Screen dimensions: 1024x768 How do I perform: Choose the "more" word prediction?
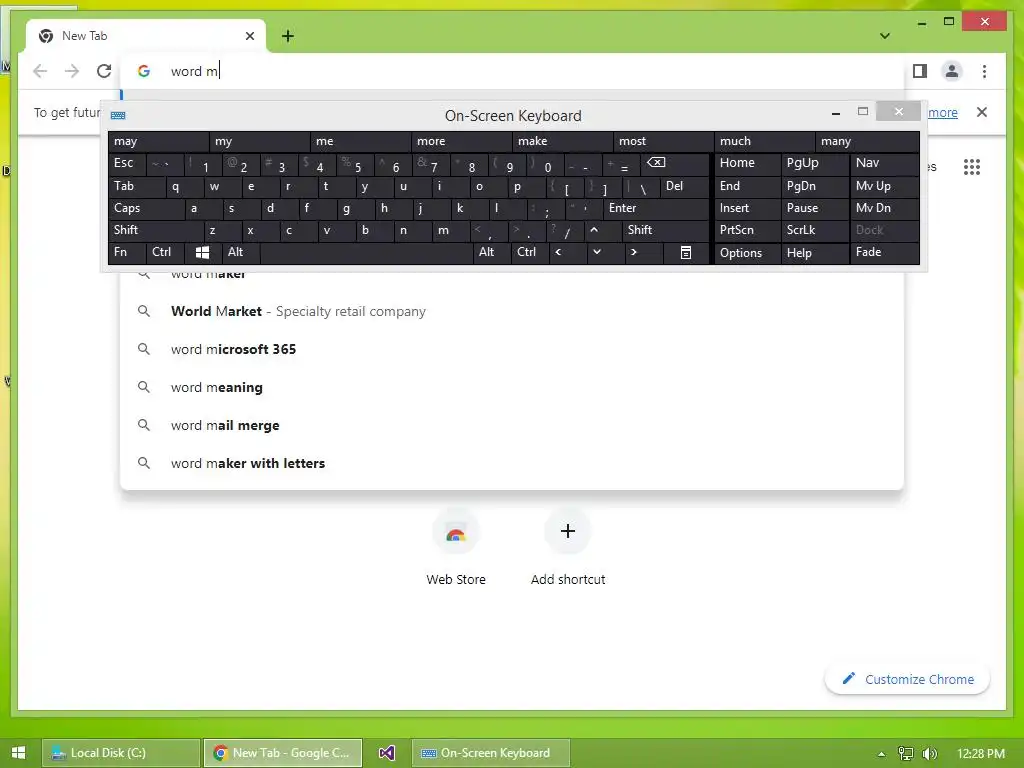pyautogui.click(x=462, y=141)
